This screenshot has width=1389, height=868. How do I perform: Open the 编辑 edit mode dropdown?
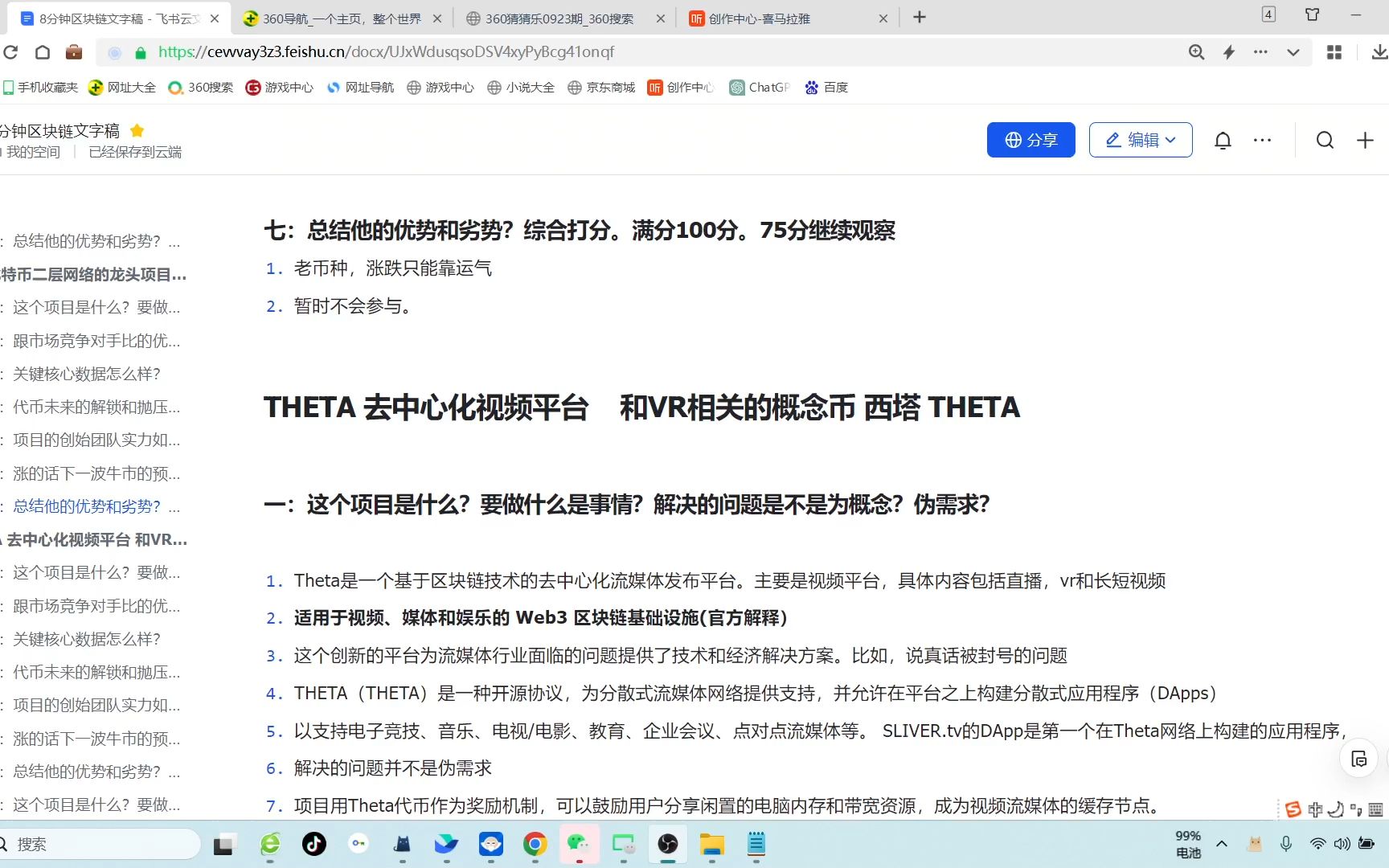click(x=1140, y=140)
